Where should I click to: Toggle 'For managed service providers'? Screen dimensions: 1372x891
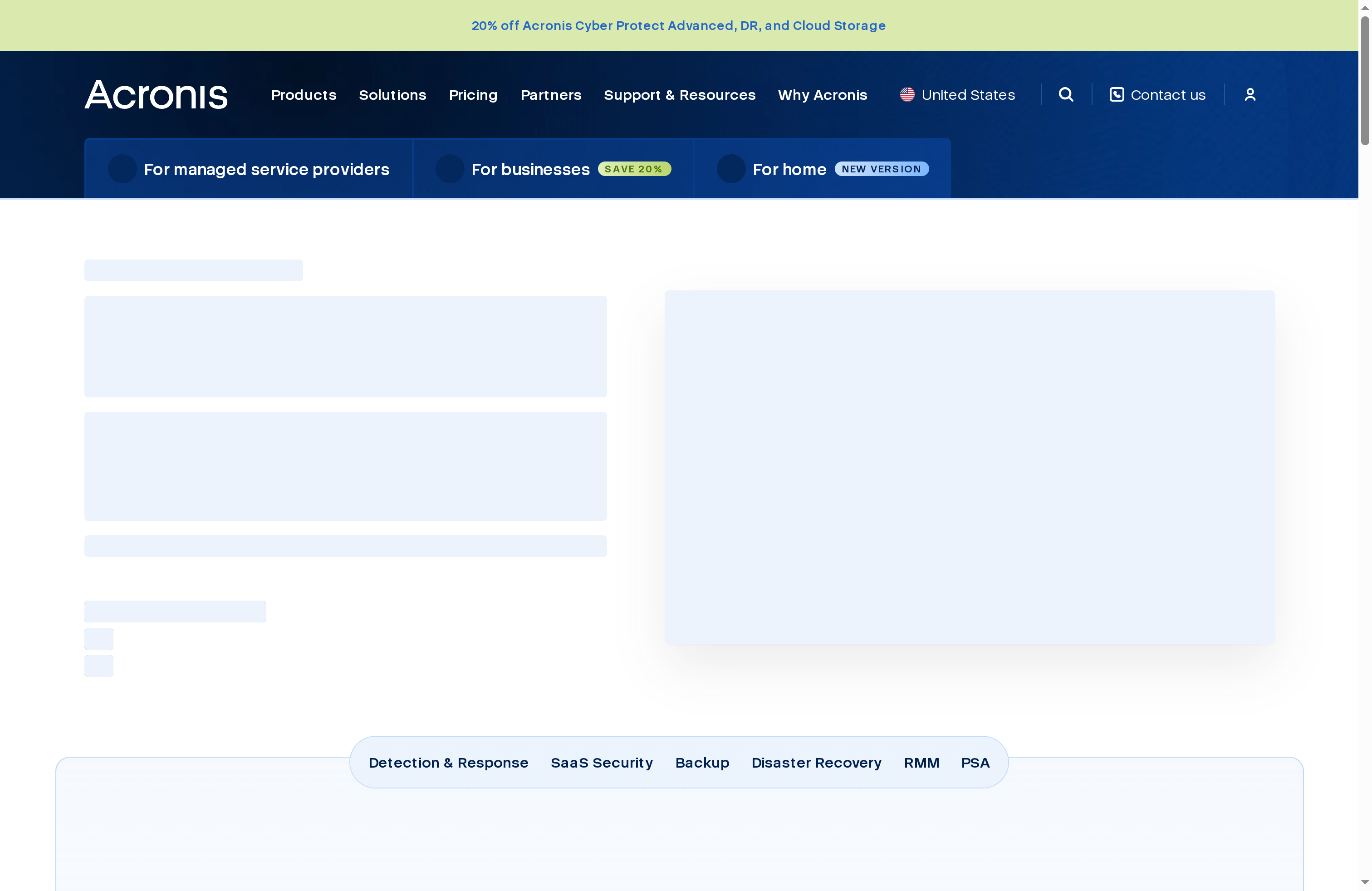122,169
